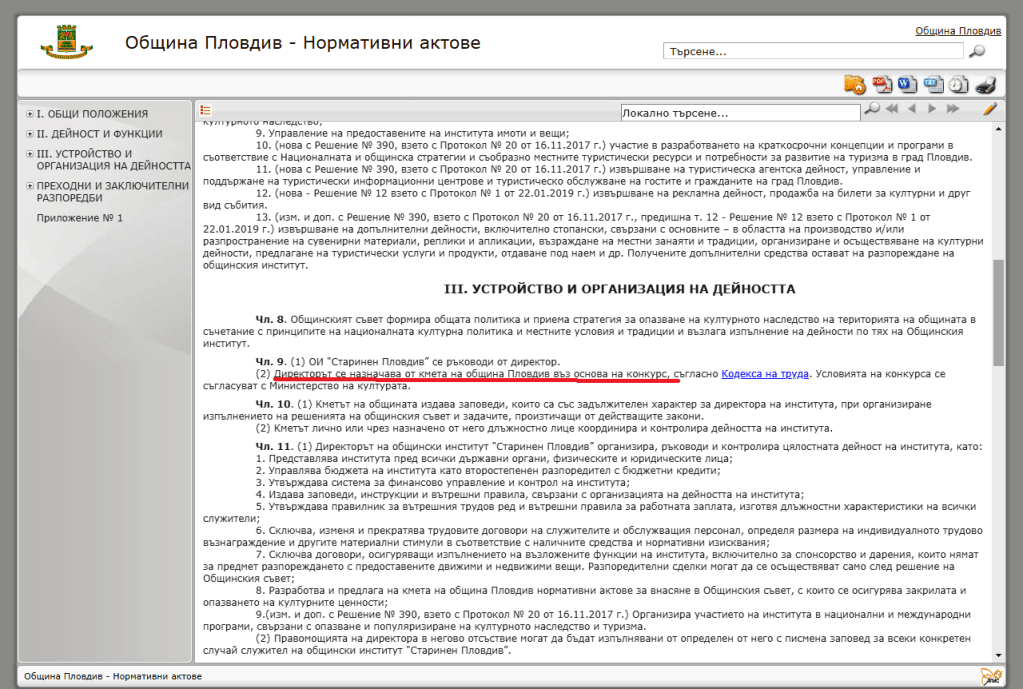This screenshot has height=689, width=1023.
Task: Click the home folder icon in toolbar
Action: tap(854, 84)
